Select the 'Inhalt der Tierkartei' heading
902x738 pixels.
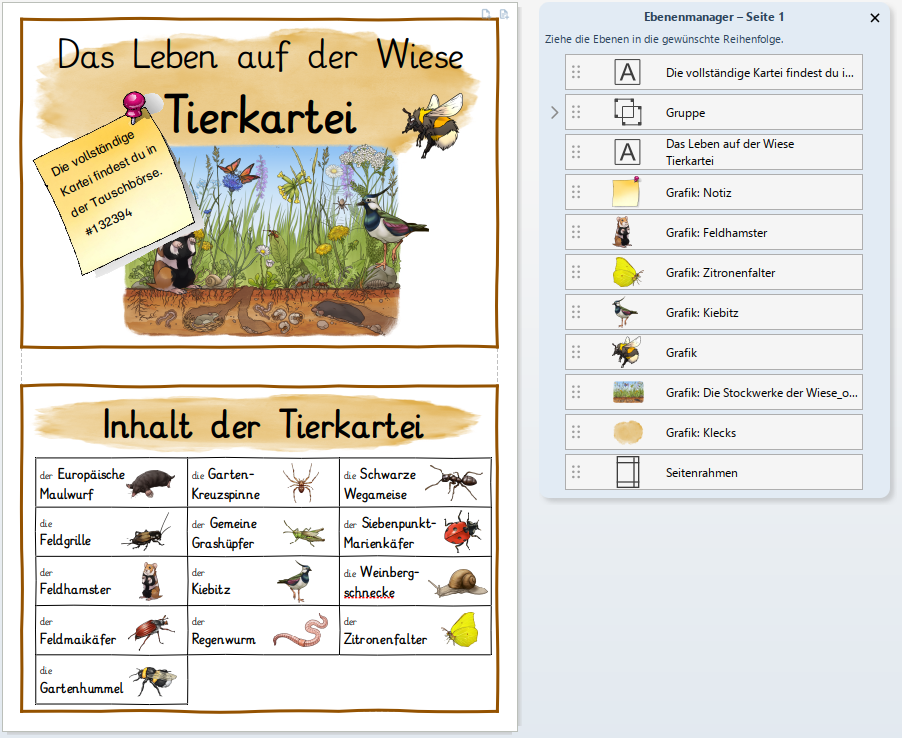(263, 424)
